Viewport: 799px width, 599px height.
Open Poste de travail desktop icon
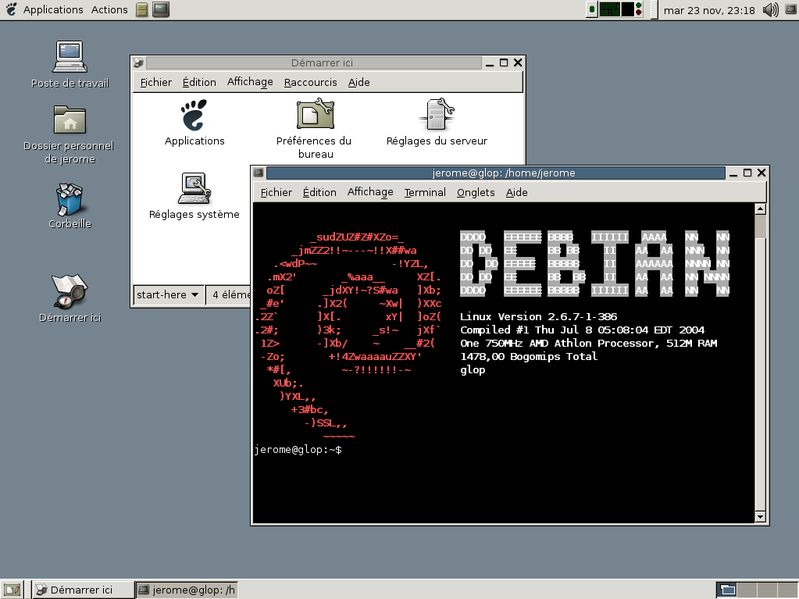click(70, 64)
